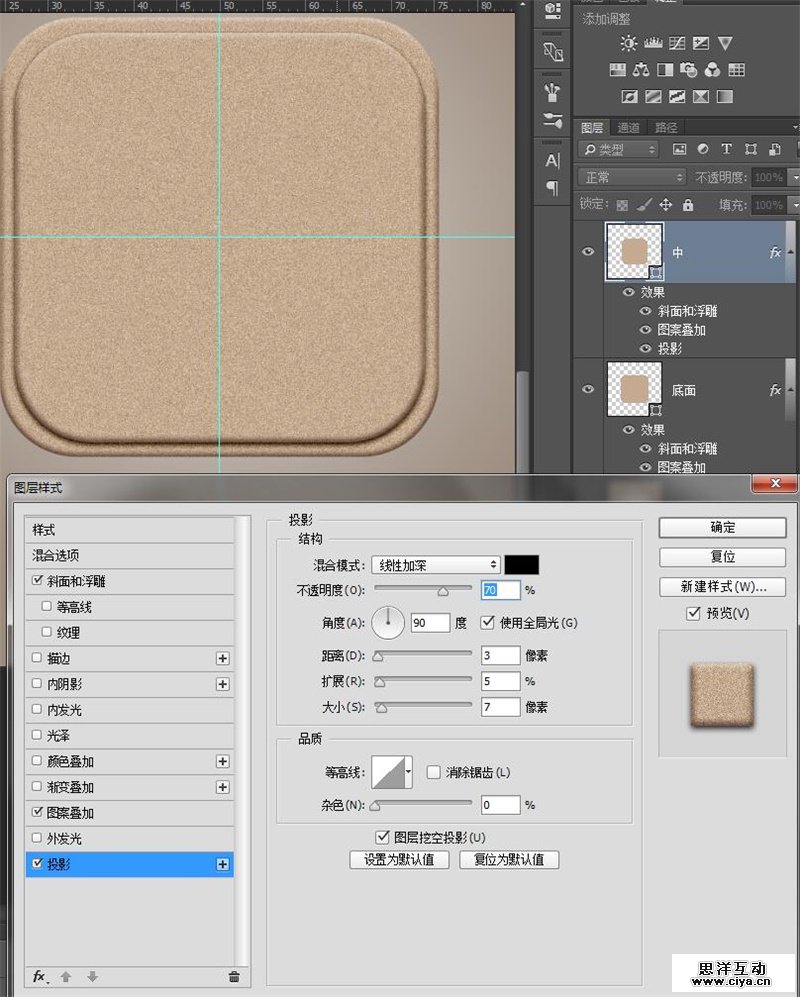Add a Photo Filter adjustment
The width and height of the screenshot is (800, 997).
(x=689, y=70)
